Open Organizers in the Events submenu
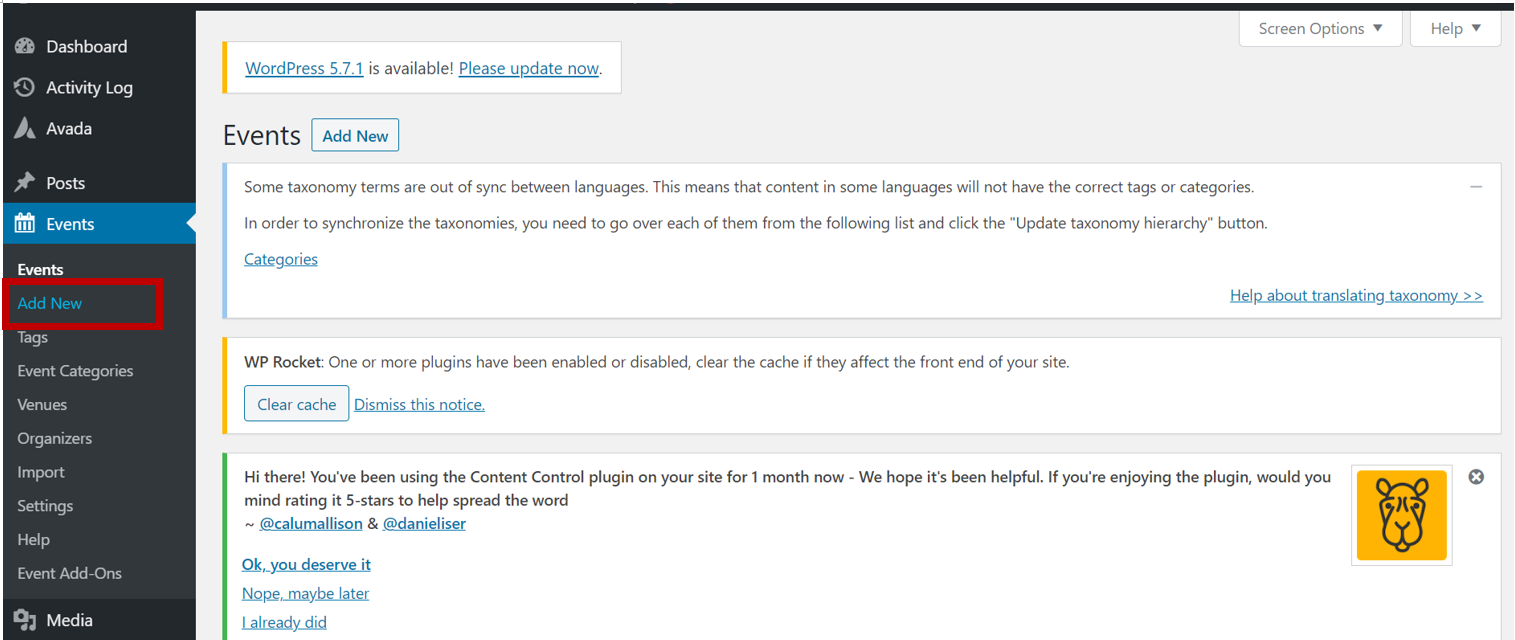1515x640 pixels. [54, 439]
